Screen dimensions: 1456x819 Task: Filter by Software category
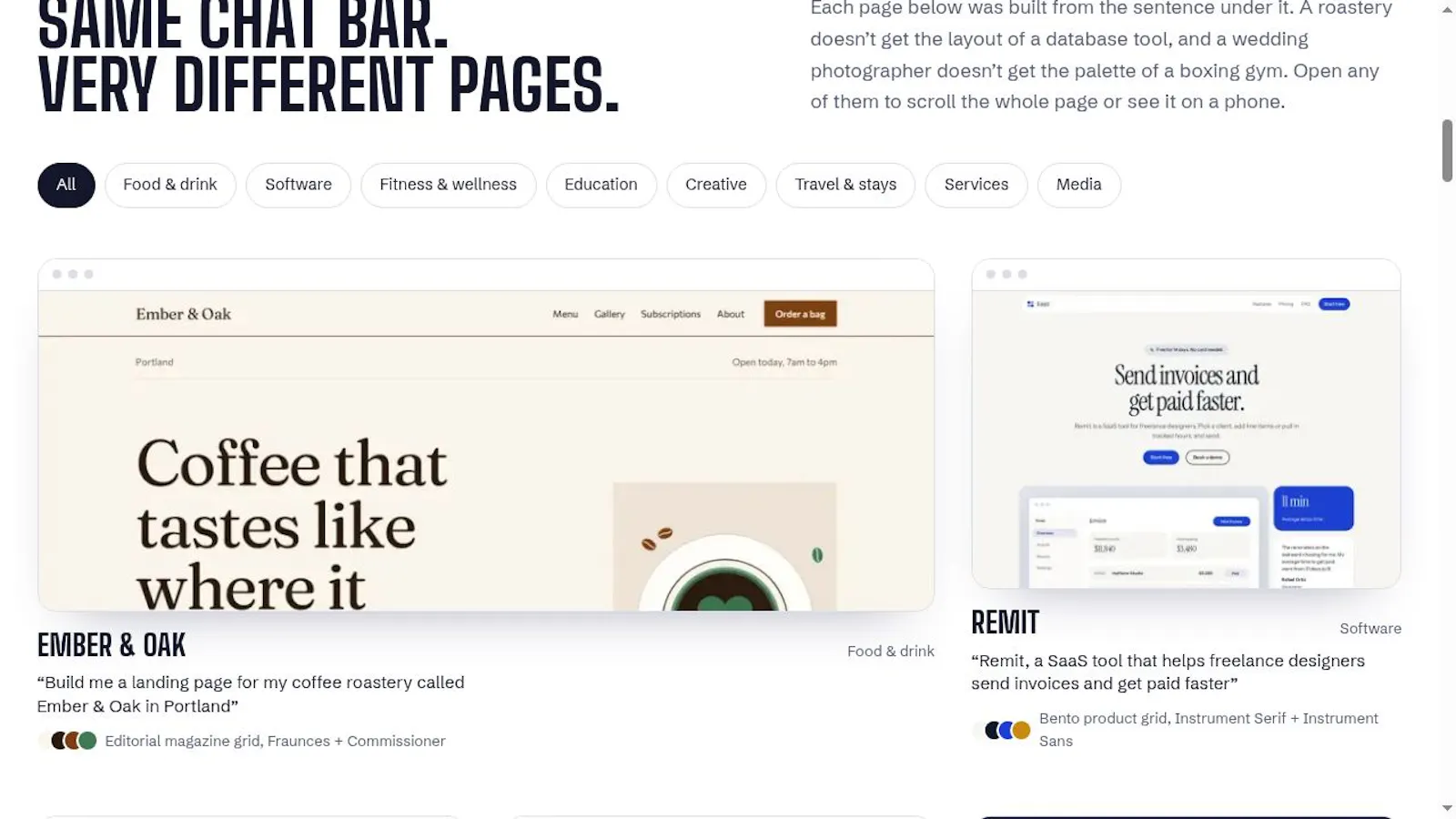pyautogui.click(x=298, y=185)
